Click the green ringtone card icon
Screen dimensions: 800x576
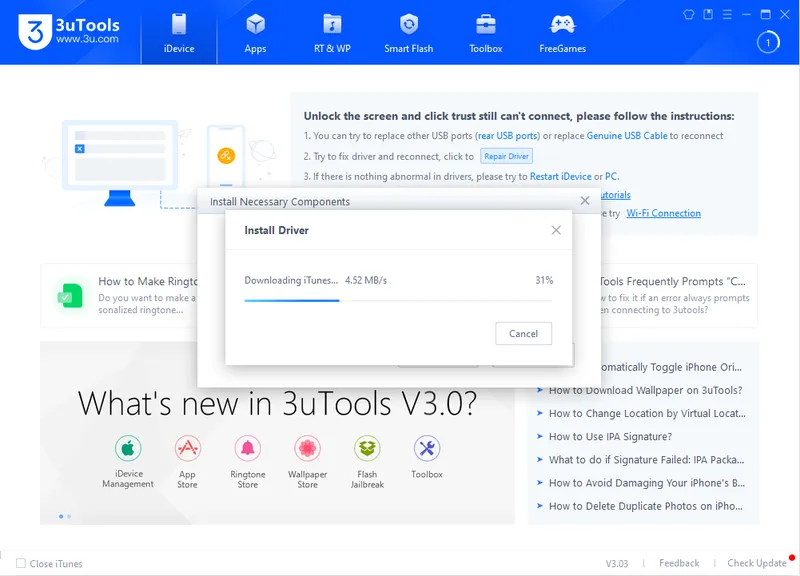(x=70, y=295)
